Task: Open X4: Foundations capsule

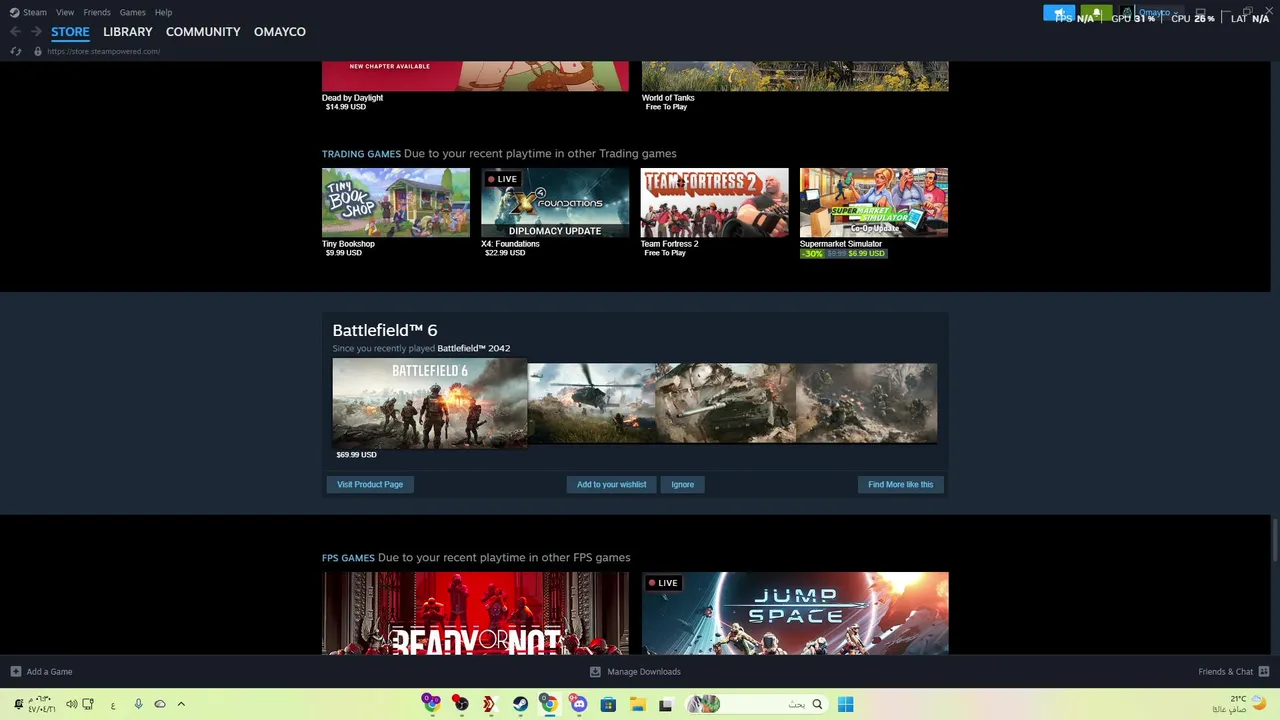Action: pos(555,202)
